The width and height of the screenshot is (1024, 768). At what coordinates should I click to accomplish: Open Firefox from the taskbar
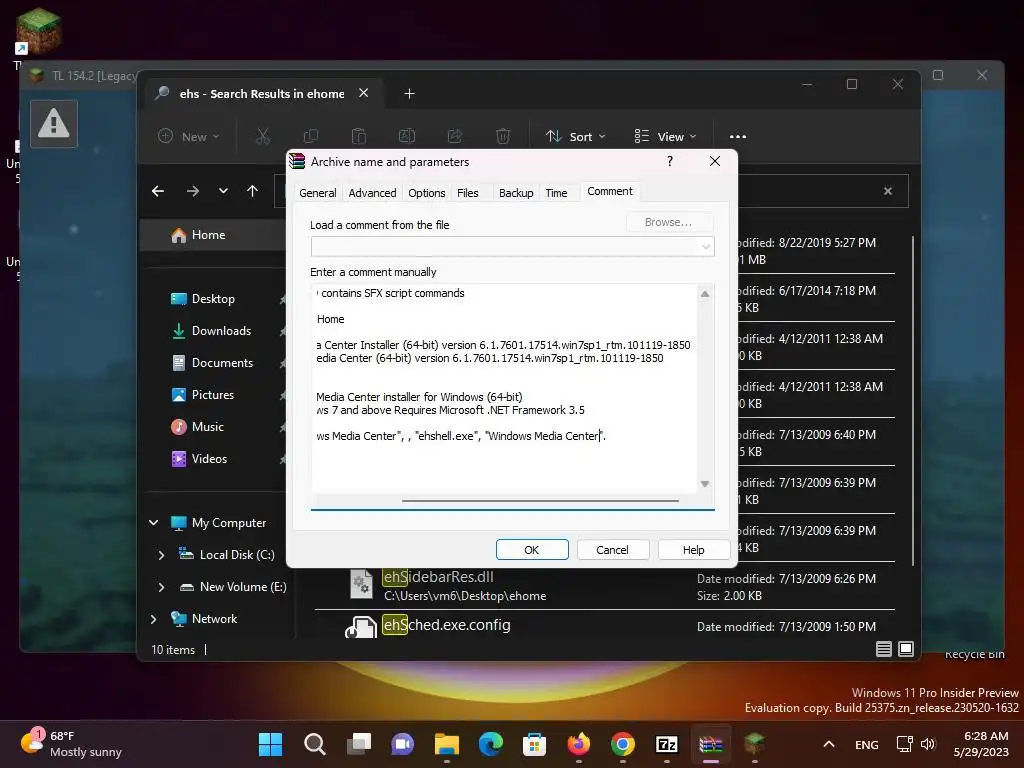tap(579, 744)
